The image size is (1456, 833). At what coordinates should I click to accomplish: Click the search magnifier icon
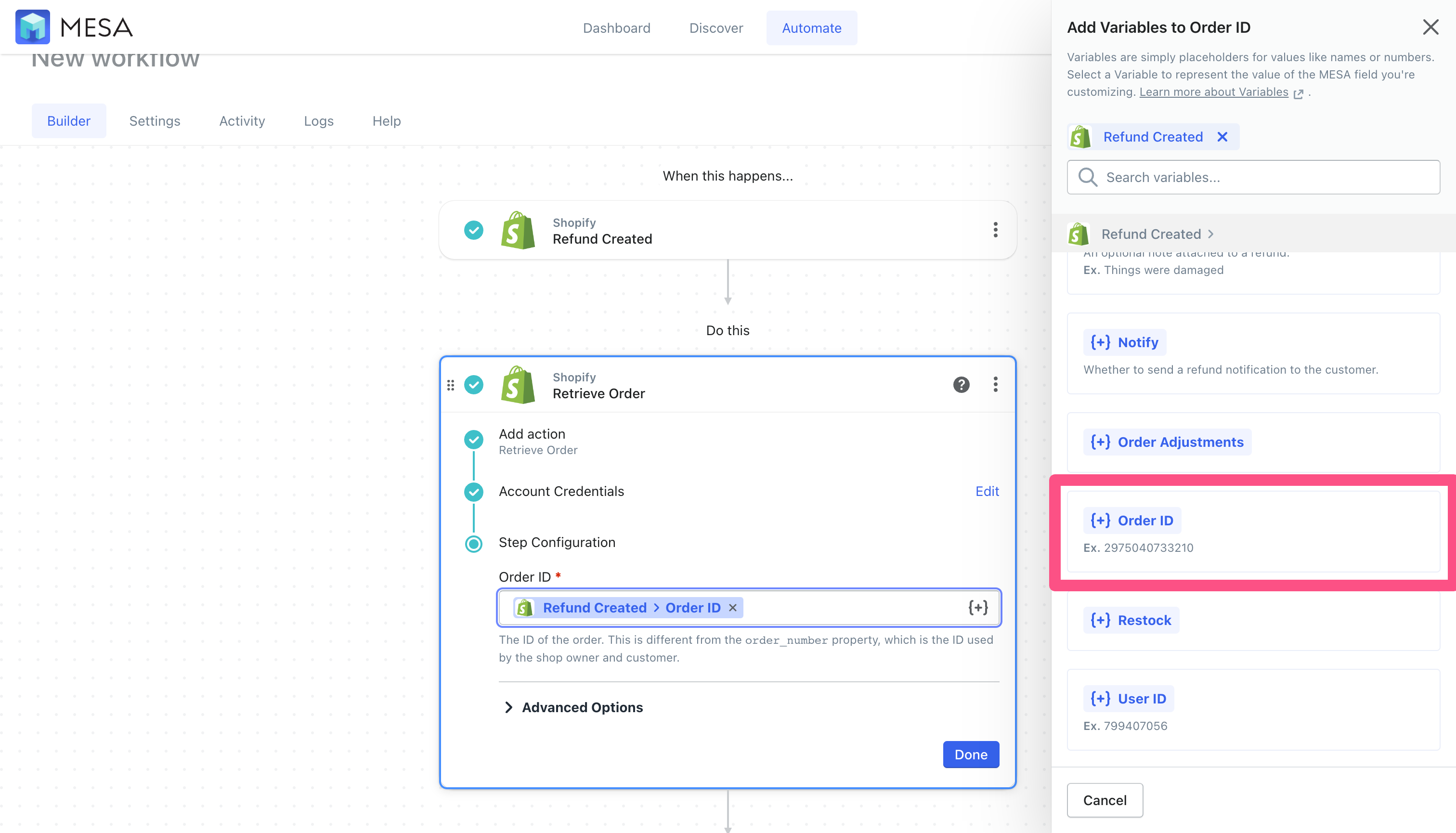tap(1088, 177)
